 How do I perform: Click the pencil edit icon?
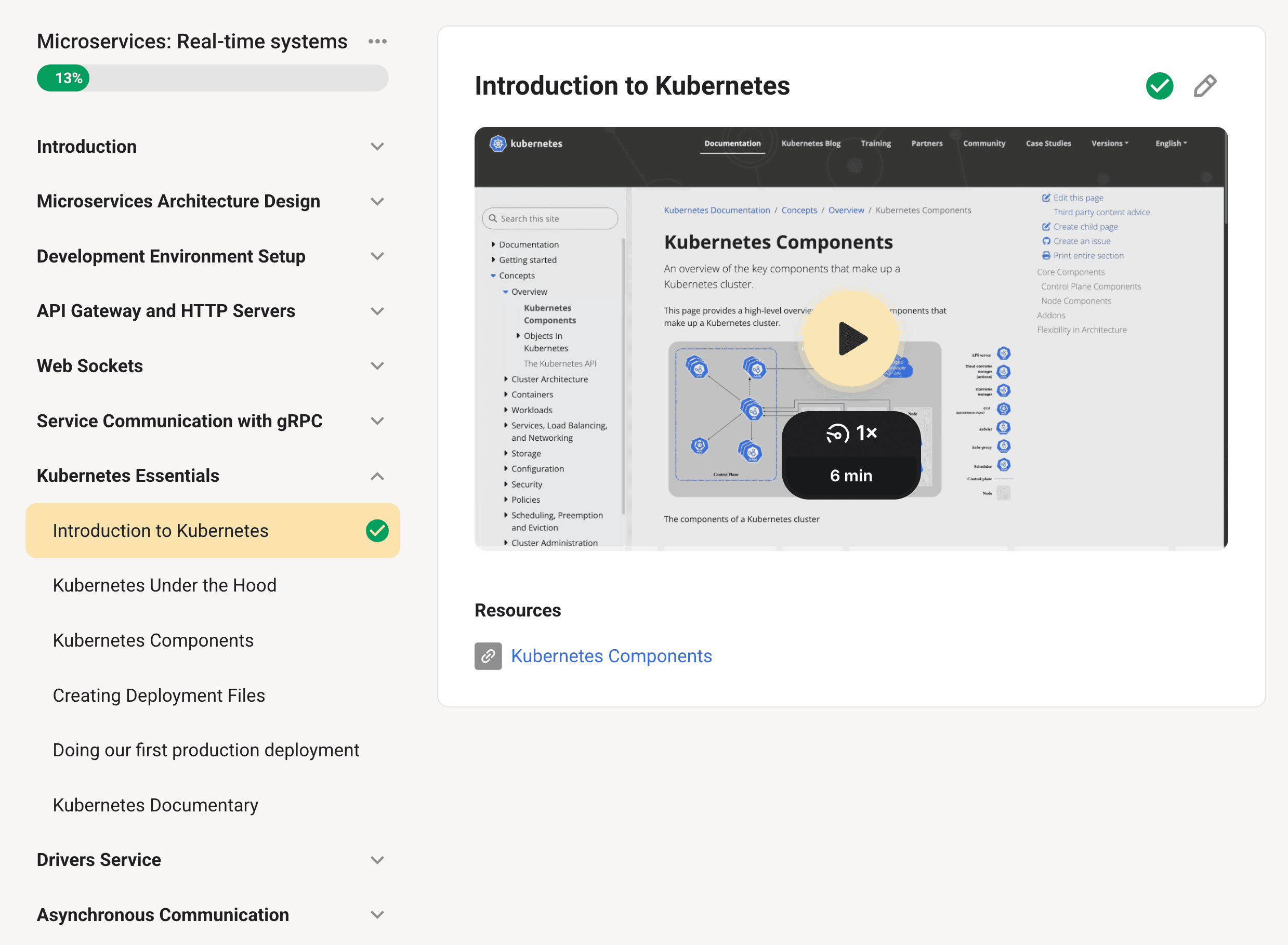coord(1204,86)
